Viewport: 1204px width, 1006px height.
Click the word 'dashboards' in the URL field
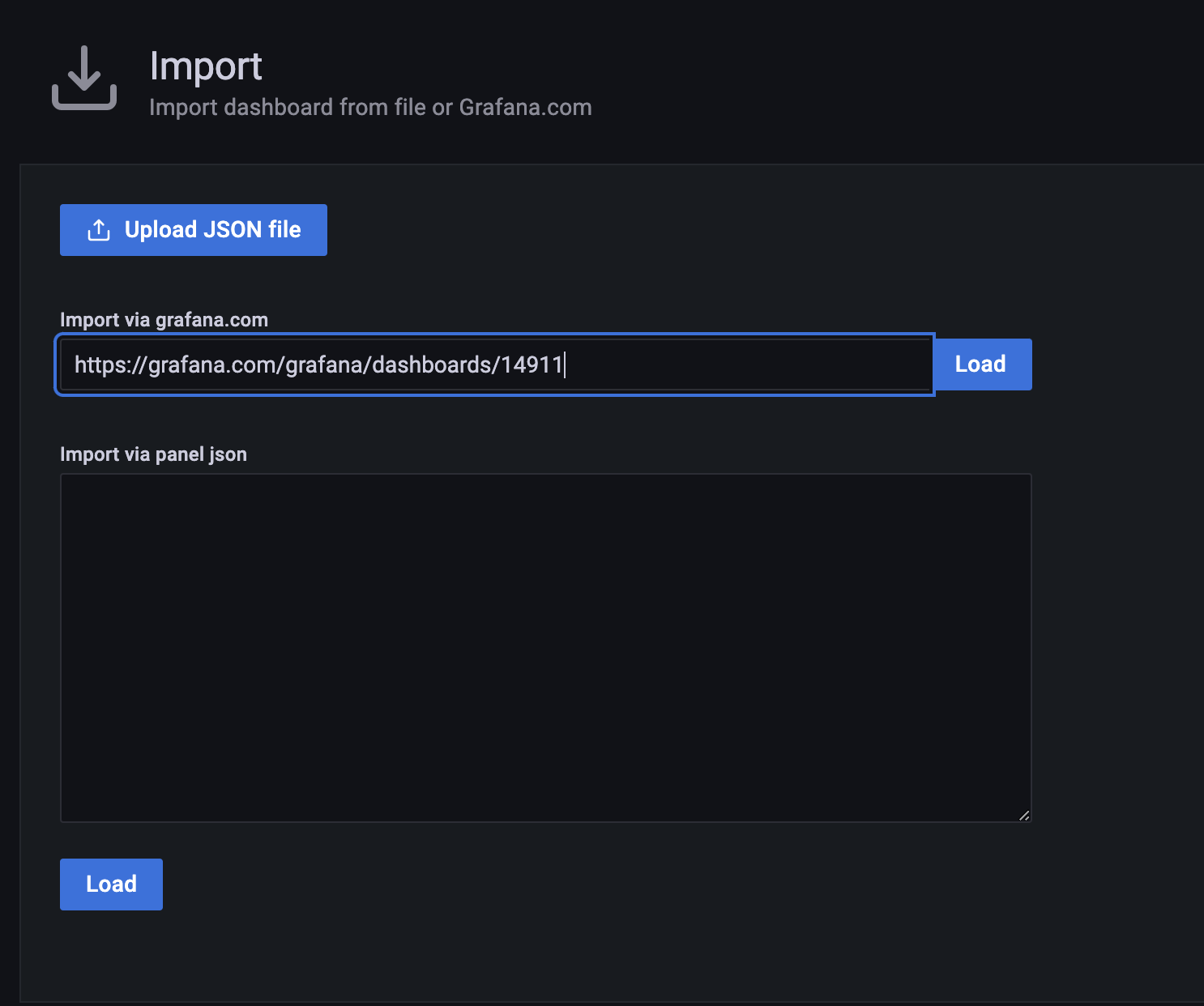431,364
